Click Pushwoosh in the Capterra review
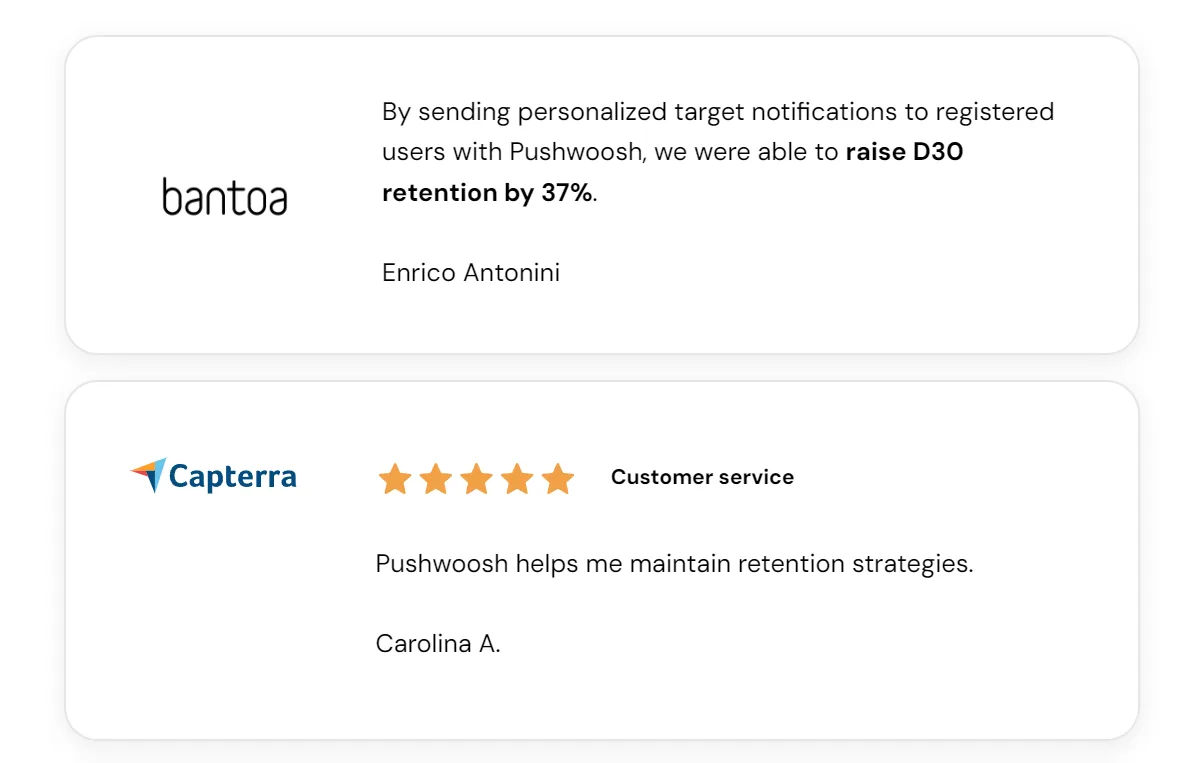The image size is (1182, 763). click(442, 563)
